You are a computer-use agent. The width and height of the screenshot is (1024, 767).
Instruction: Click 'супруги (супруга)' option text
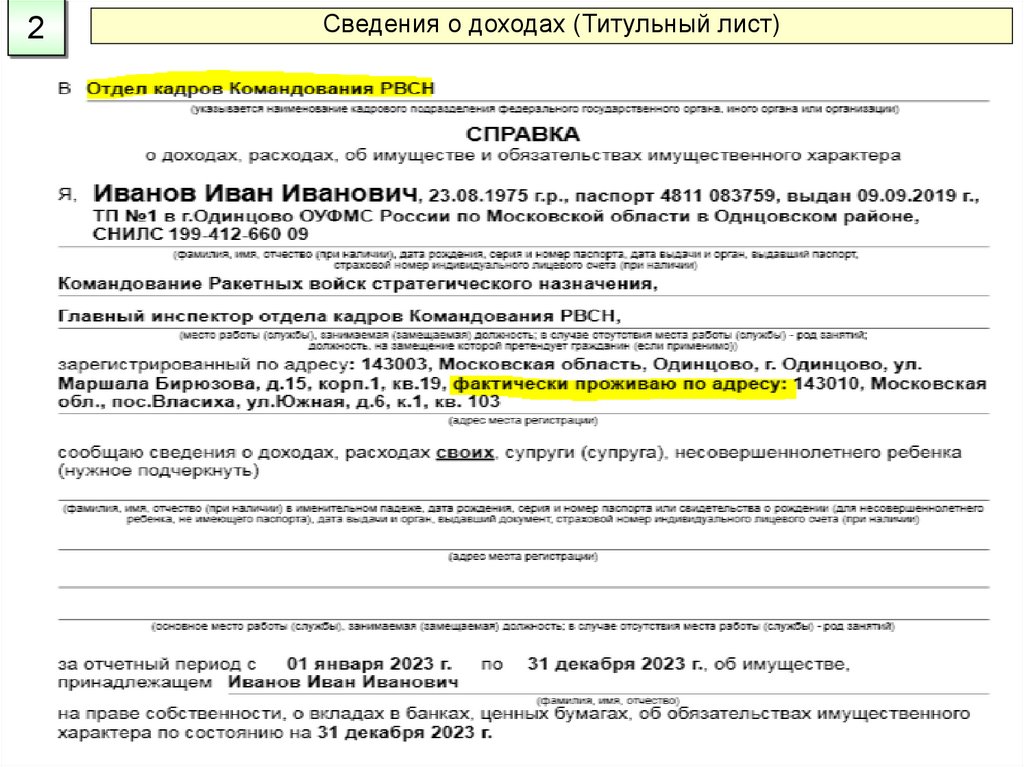(584, 452)
